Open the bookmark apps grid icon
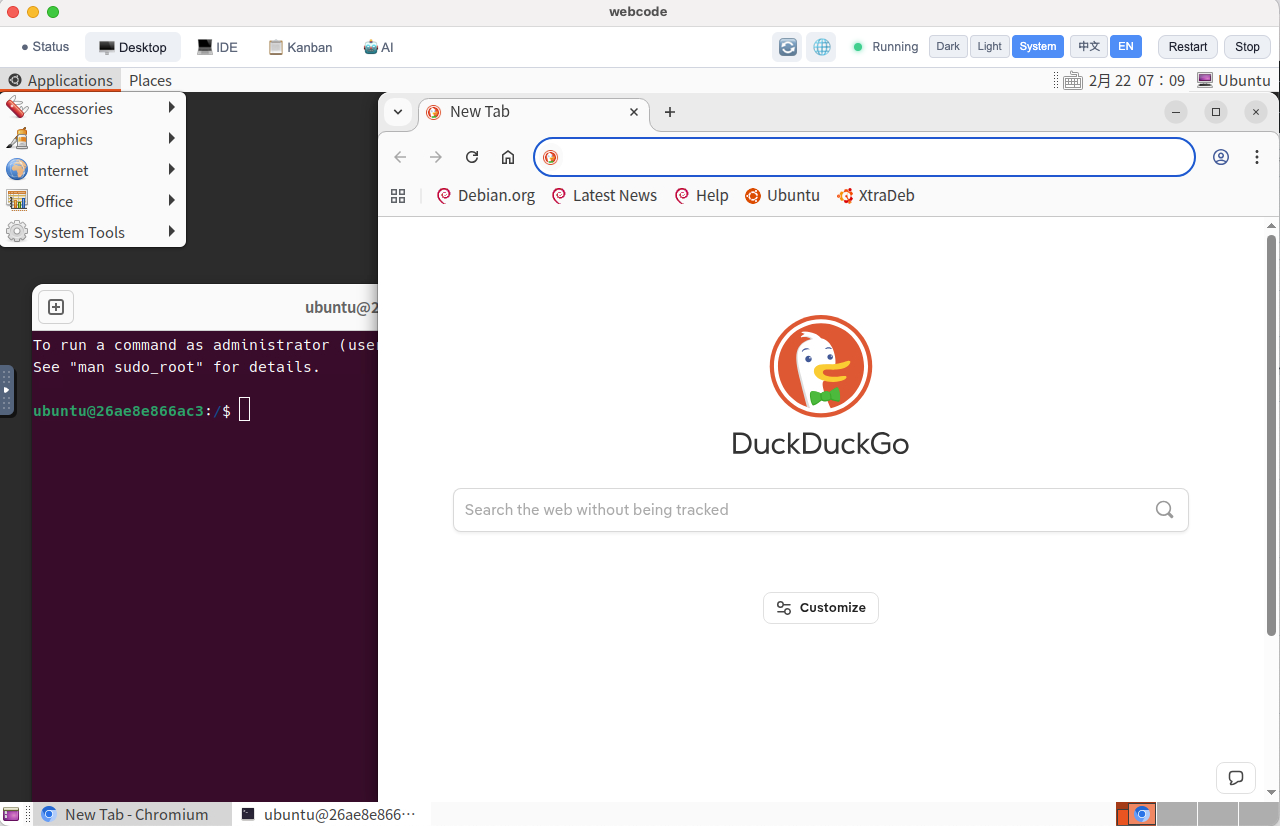The height and width of the screenshot is (826, 1280). (398, 195)
